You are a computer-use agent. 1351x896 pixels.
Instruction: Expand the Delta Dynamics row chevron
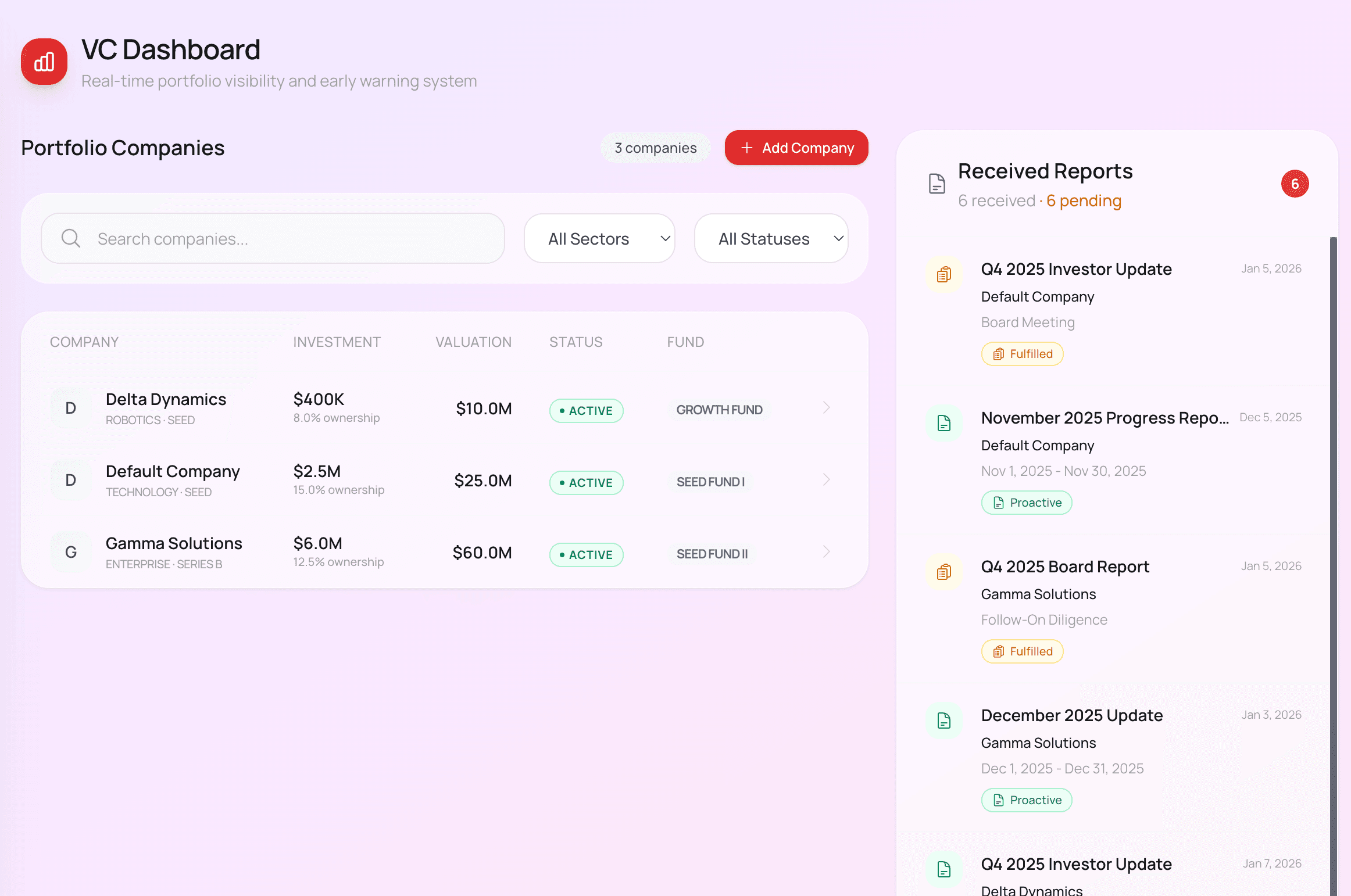(x=826, y=407)
